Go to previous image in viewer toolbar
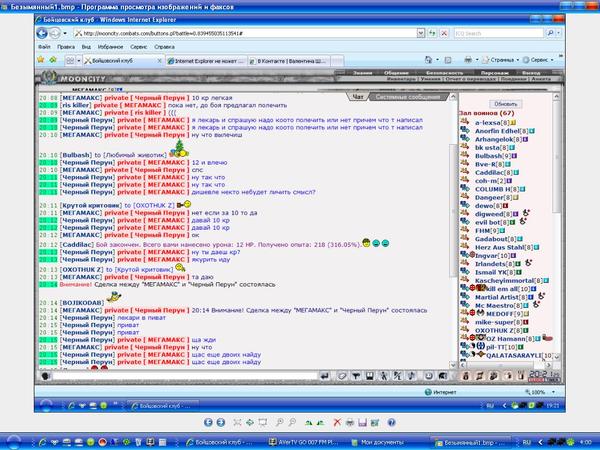600x450 pixels. pos(208,422)
